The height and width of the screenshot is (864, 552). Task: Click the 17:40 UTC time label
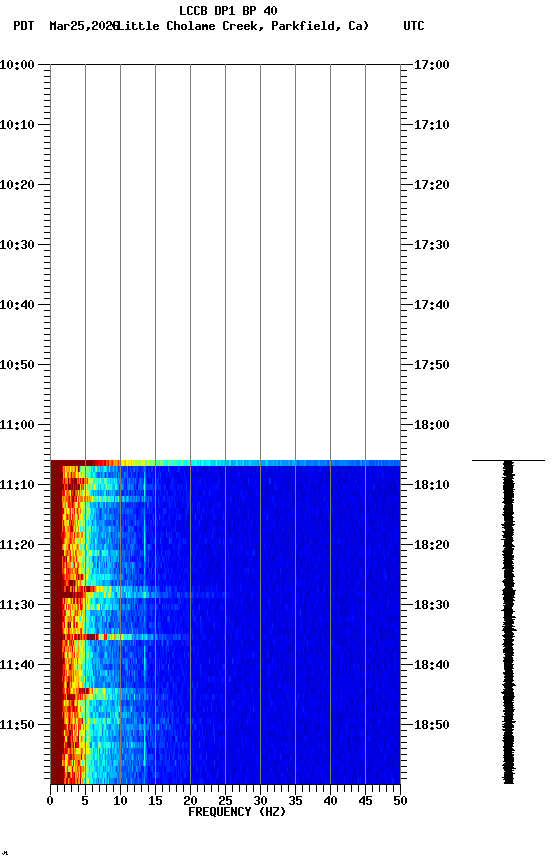(x=432, y=305)
